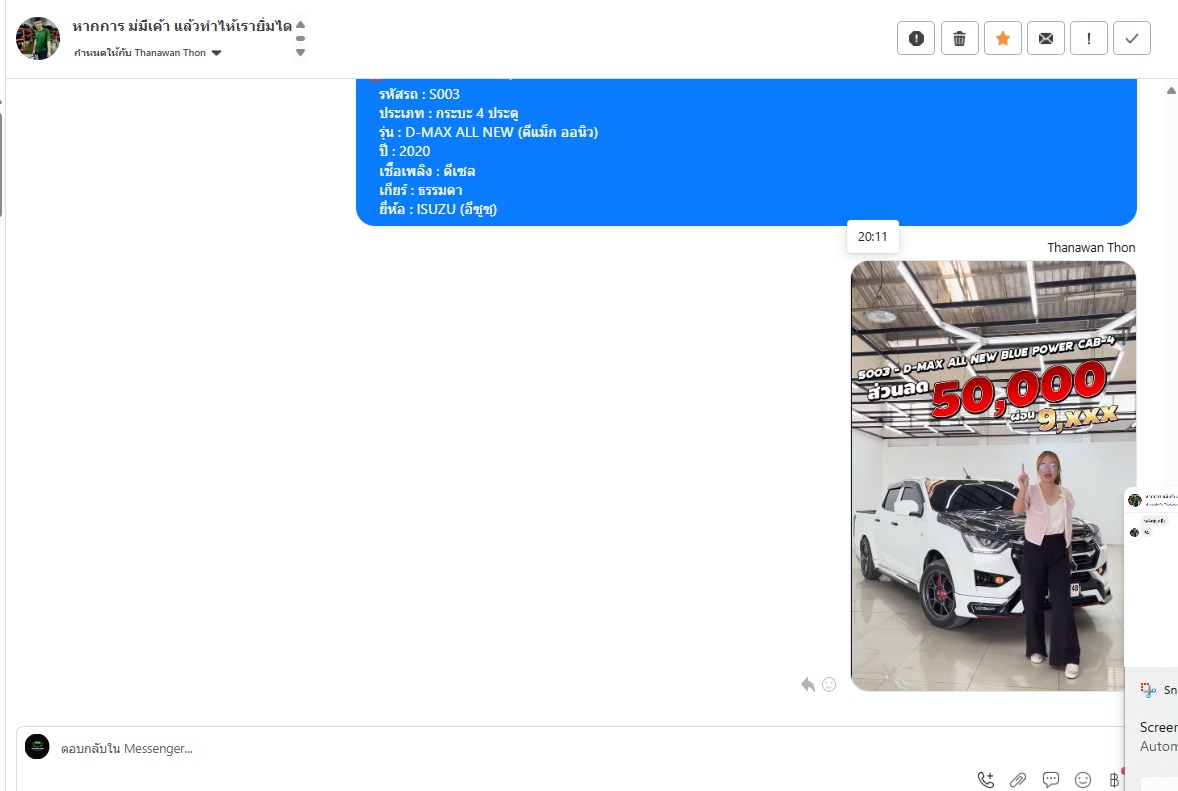This screenshot has height=791, width=1178.
Task: Click the 20:11 timestamp label
Action: click(x=872, y=237)
